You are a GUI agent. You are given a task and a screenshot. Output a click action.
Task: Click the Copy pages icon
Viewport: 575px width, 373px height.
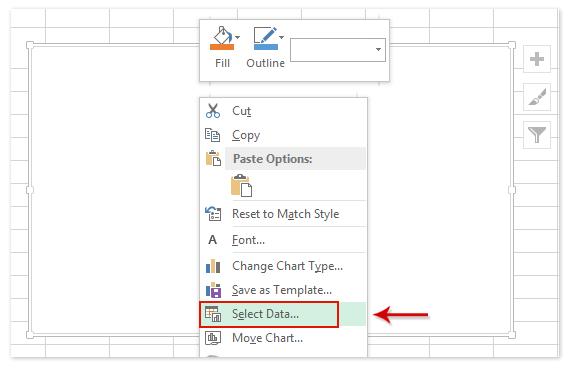point(213,135)
